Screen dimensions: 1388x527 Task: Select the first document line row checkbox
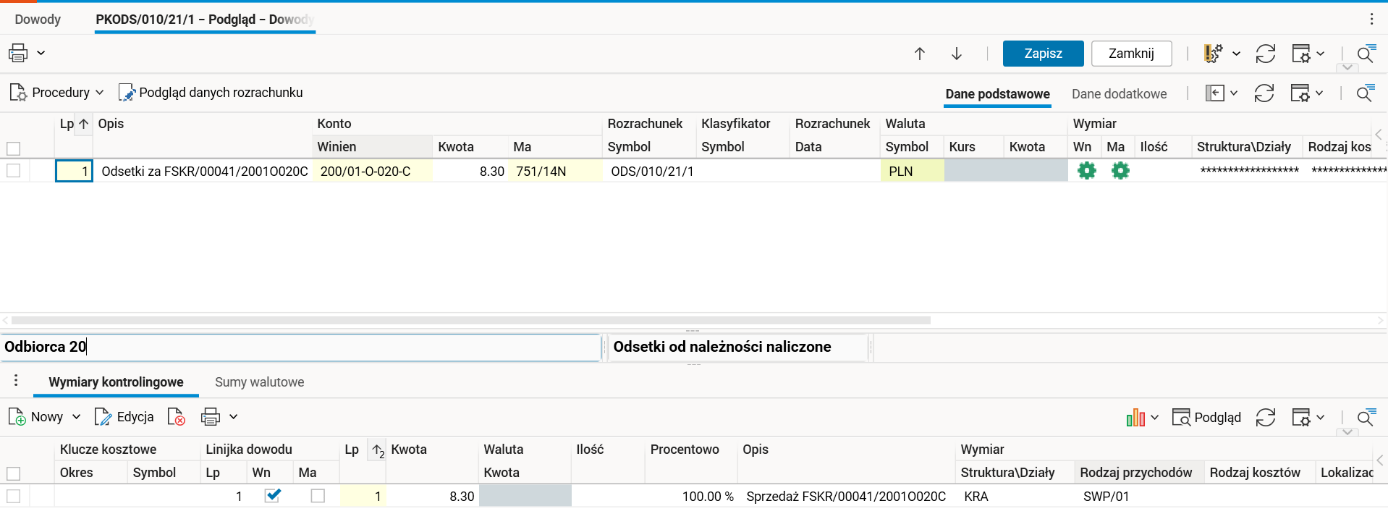(x=13, y=171)
